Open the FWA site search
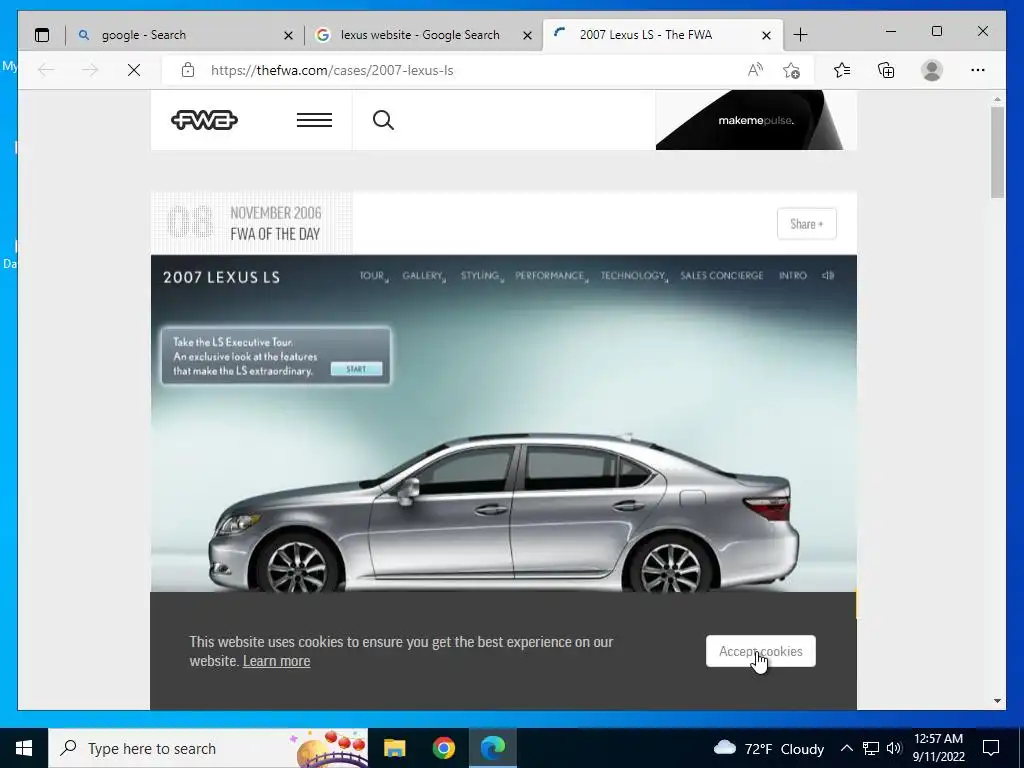The image size is (1024, 768). [x=383, y=120]
